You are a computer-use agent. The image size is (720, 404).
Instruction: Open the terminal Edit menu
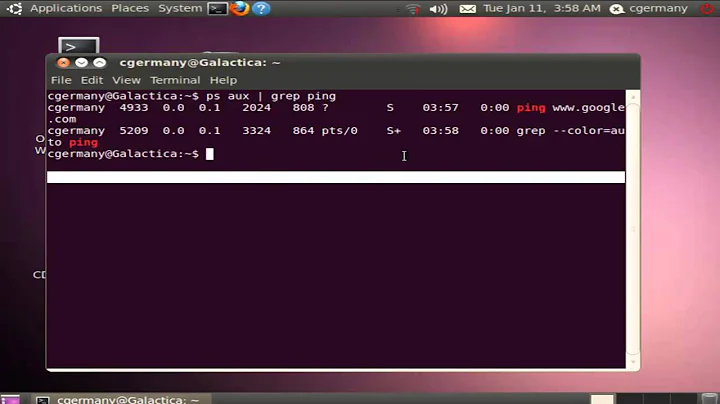[92, 80]
